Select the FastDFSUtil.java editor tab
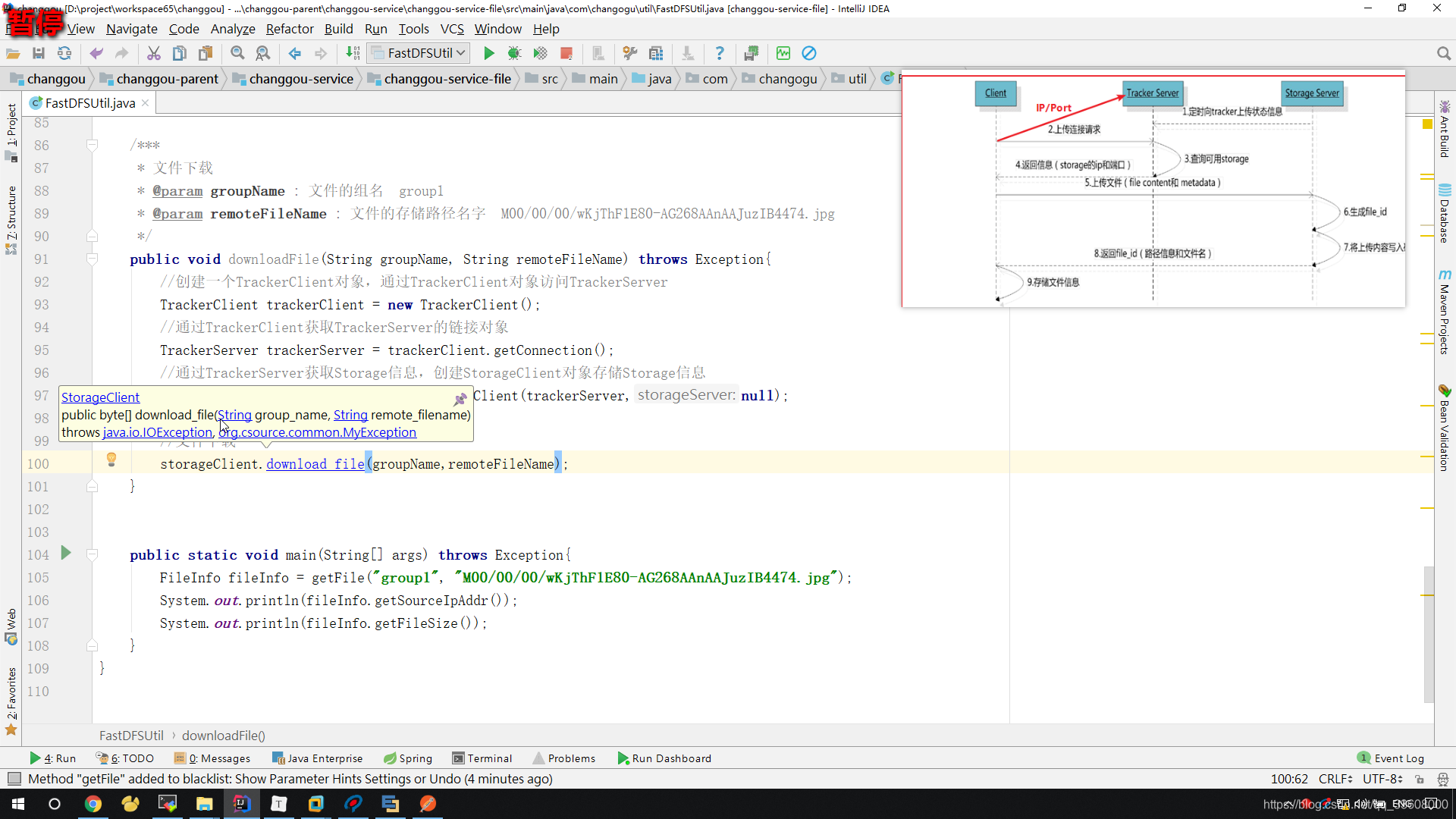1456x819 pixels. click(89, 103)
